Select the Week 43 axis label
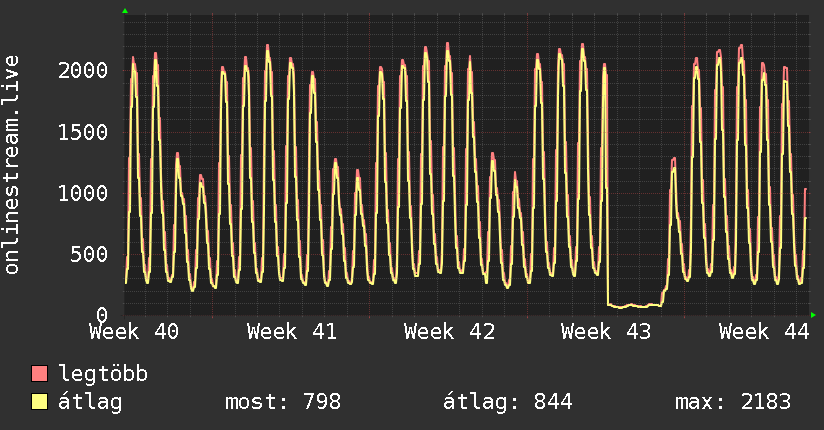824x430 pixels. click(x=606, y=332)
